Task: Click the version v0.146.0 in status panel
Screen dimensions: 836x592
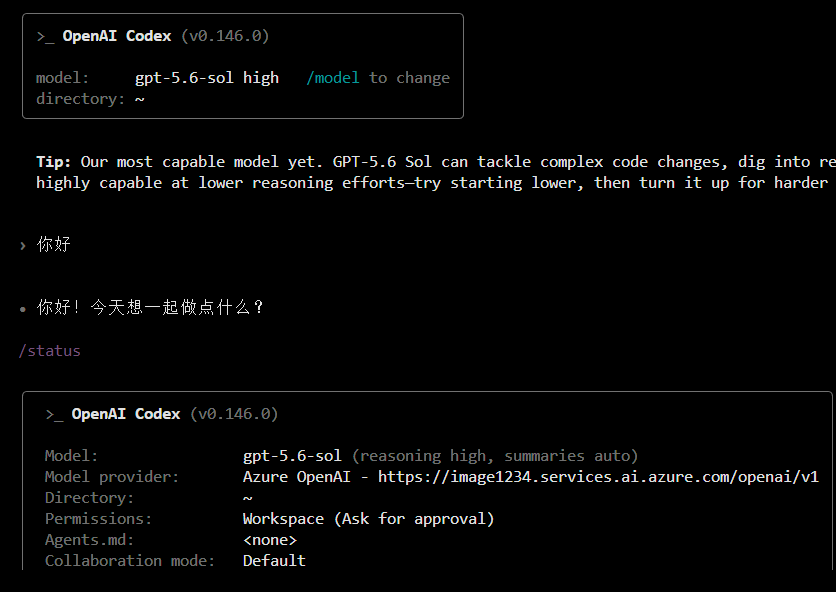Action: (234, 414)
